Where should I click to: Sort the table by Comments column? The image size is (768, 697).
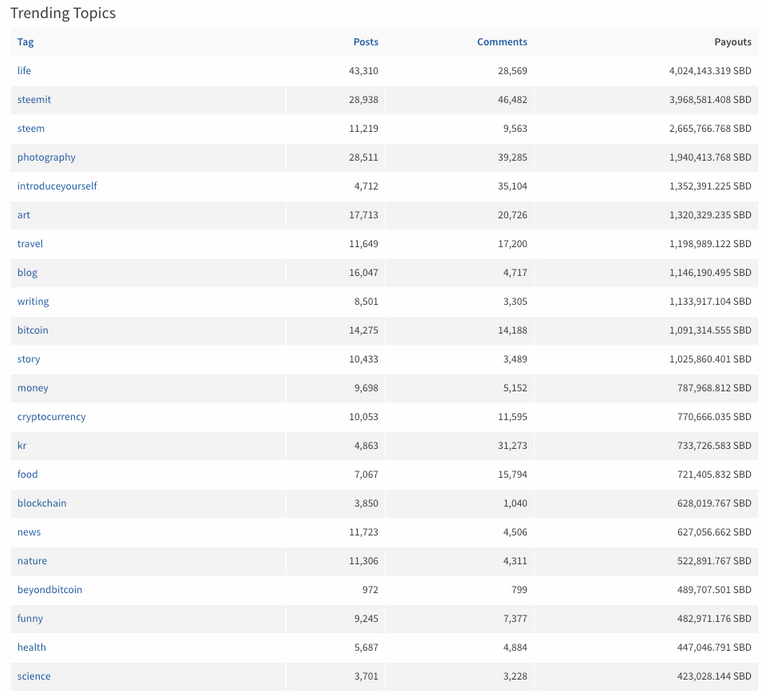(502, 42)
